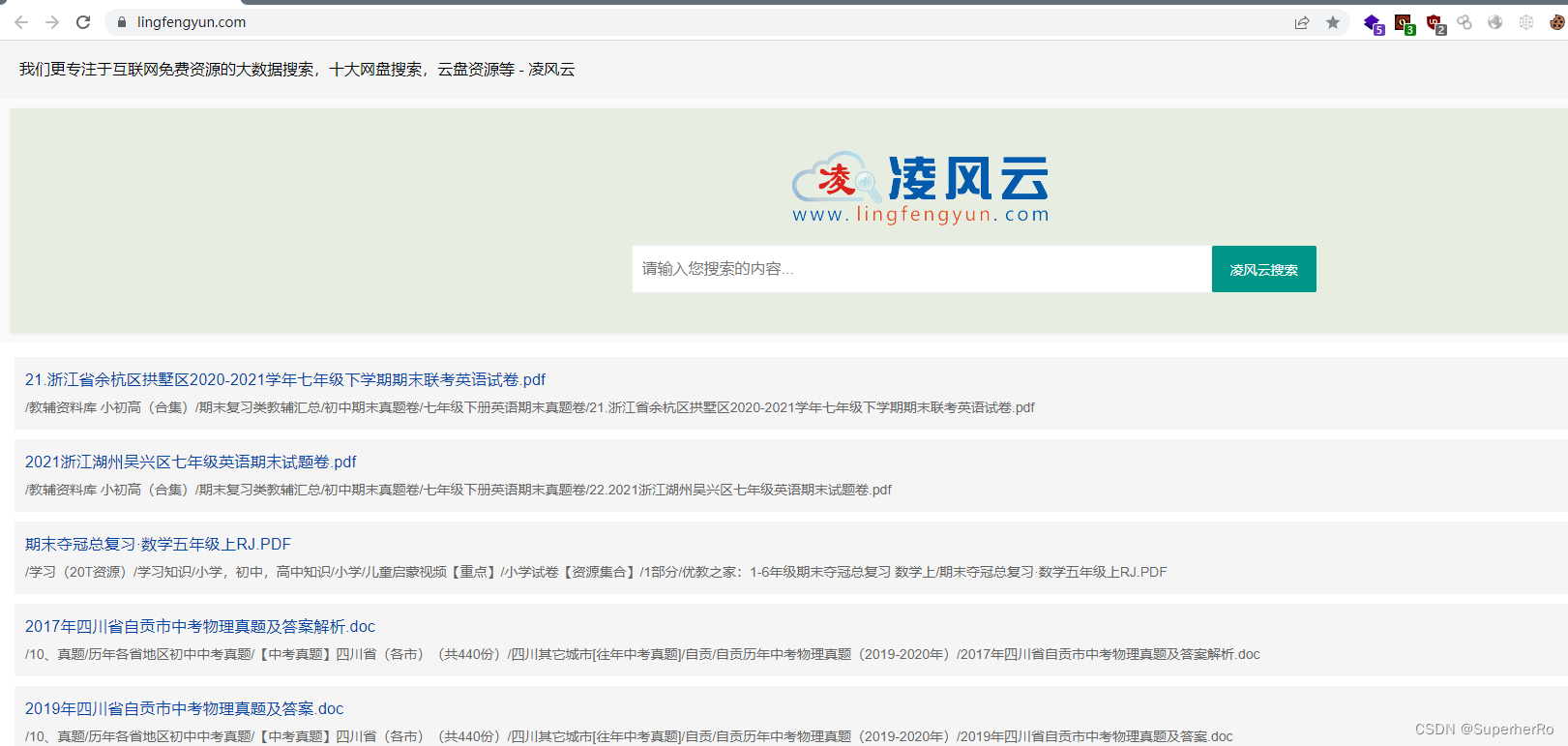Reload the lingfengyun.com page
The width and height of the screenshot is (1568, 746).
pyautogui.click(x=83, y=22)
